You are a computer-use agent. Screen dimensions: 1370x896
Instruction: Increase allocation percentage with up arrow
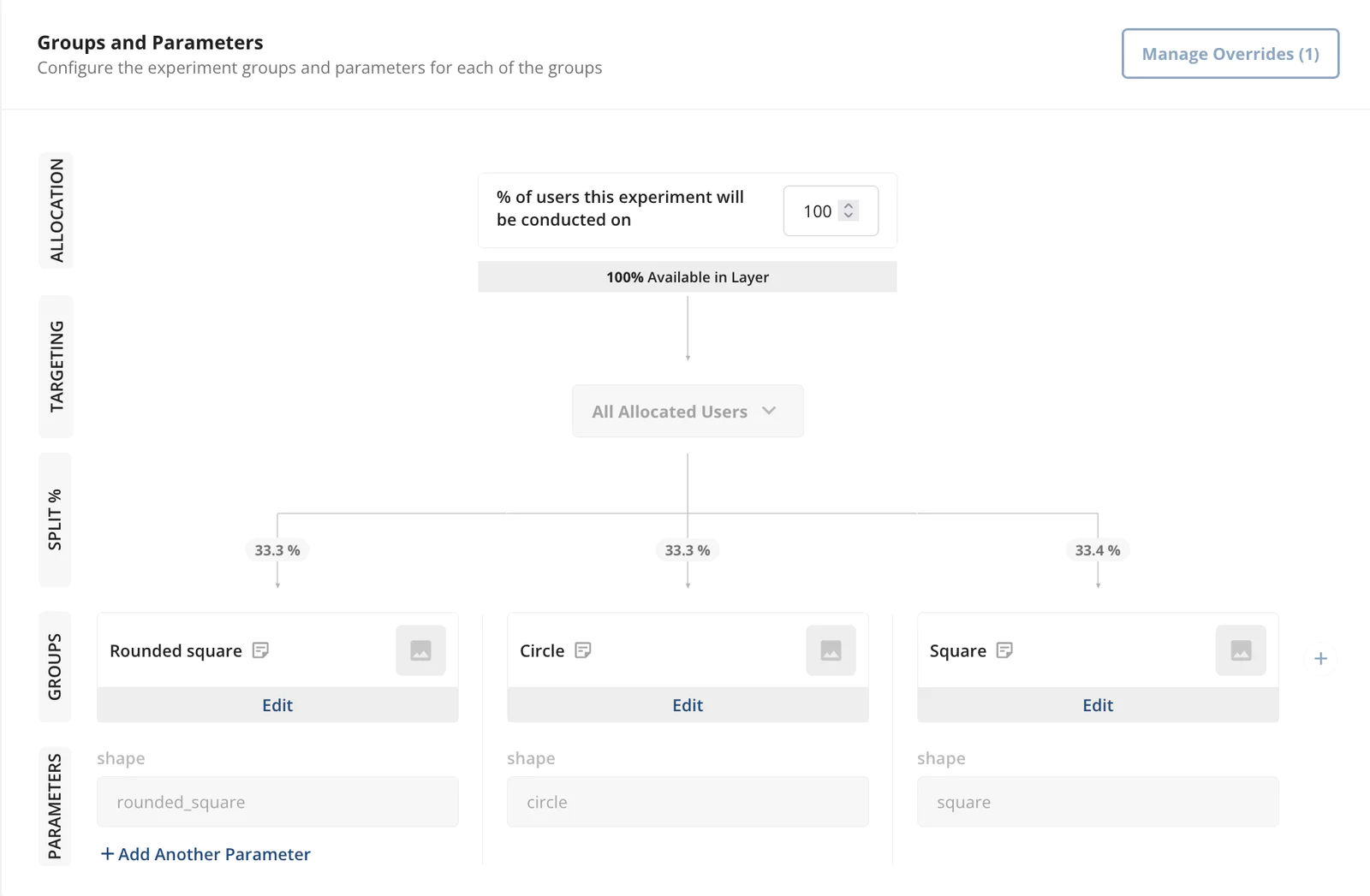coord(849,205)
